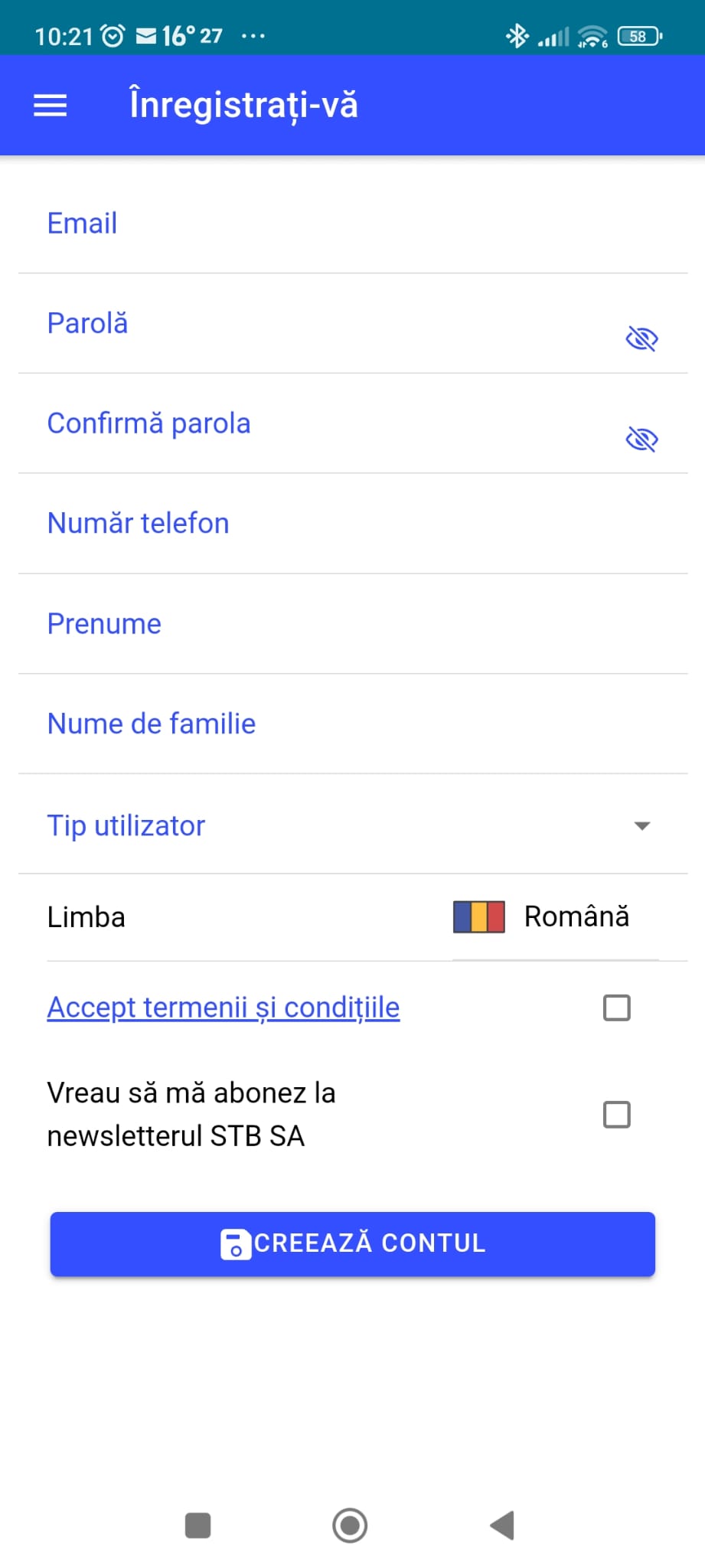Viewport: 705px width, 1568px height.
Task: Enable the STB SA newsletter subscription checkbox
Action: click(x=616, y=1115)
